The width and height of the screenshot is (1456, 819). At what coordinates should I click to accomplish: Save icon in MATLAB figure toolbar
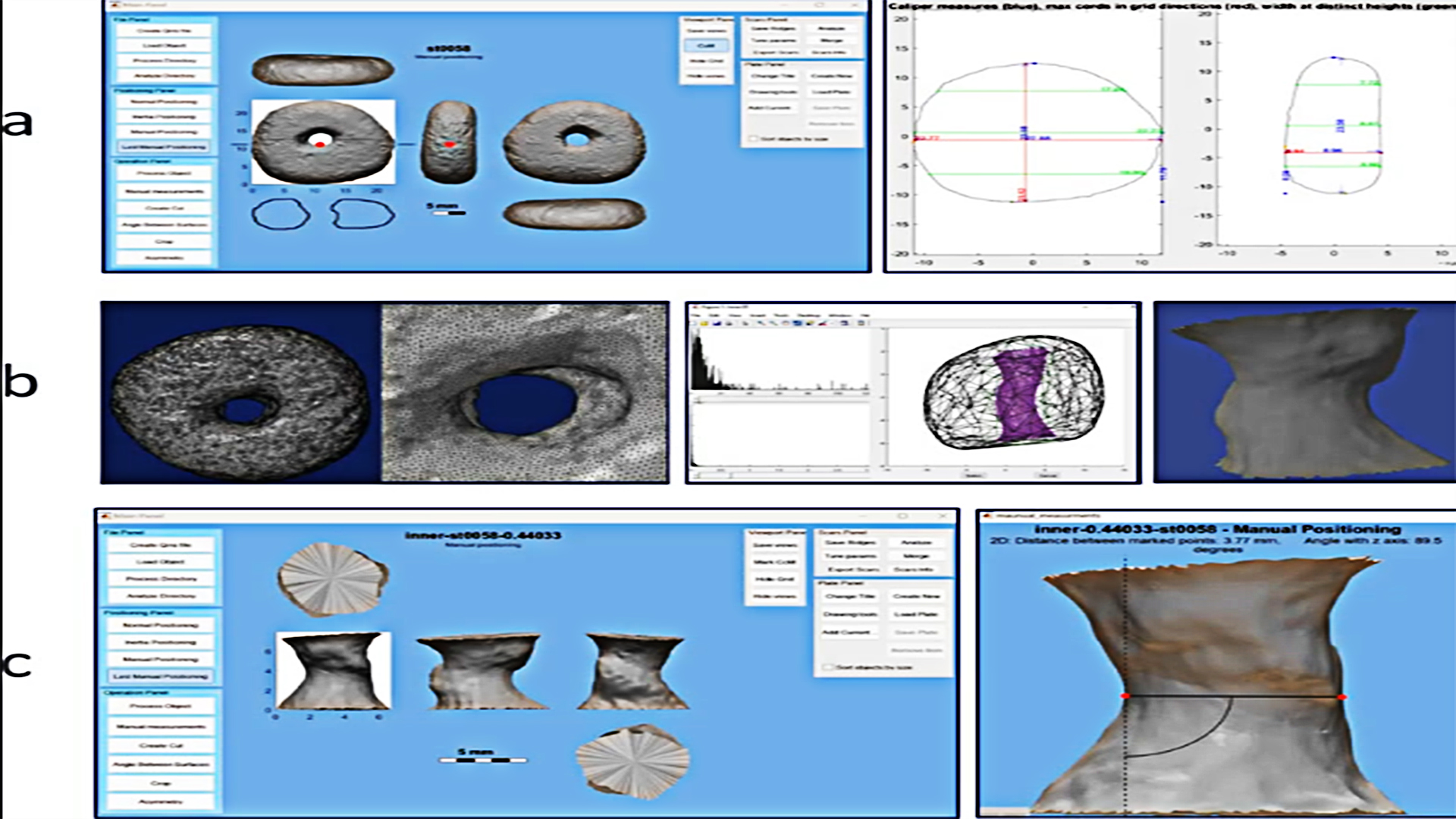(717, 324)
